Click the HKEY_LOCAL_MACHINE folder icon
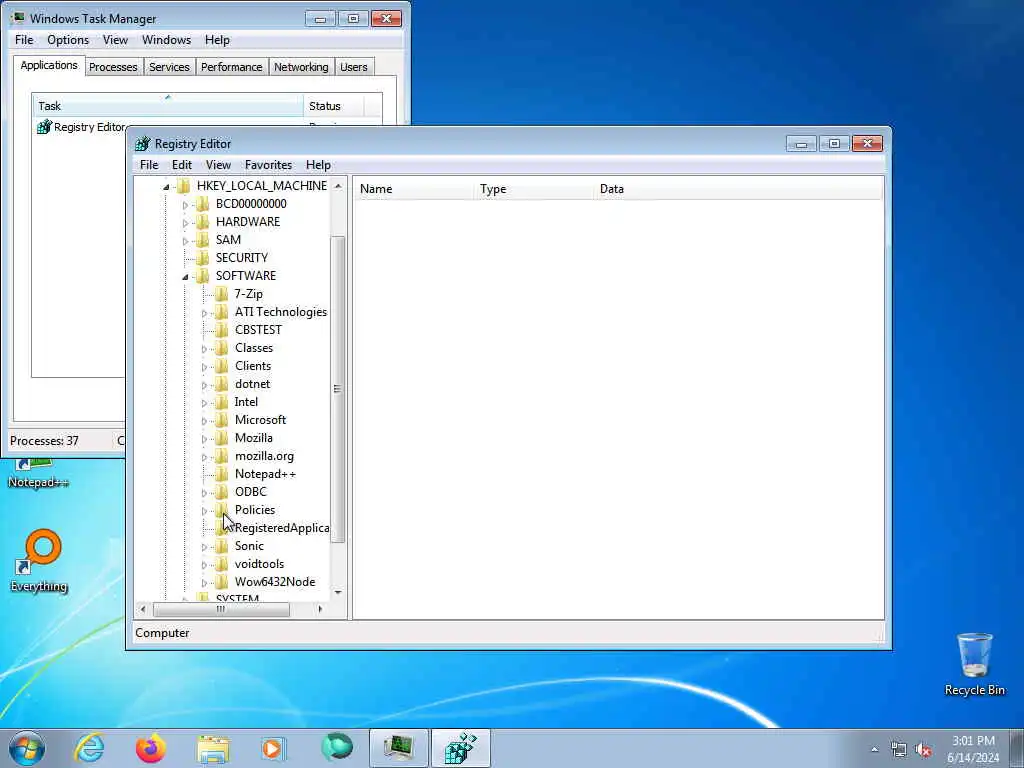Screen dimensions: 1024x768 (184, 186)
